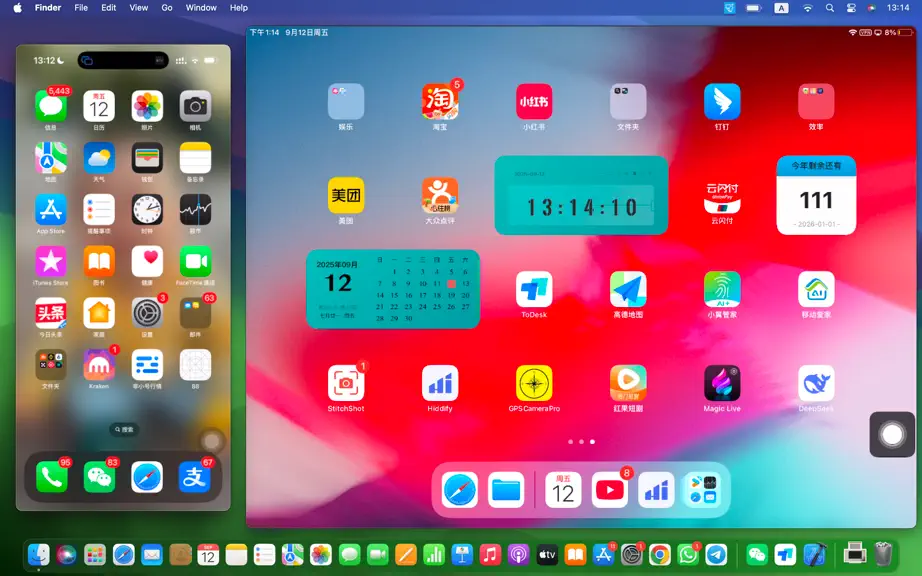The width and height of the screenshot is (922, 576).
Task: Open the View menu
Action: (139, 8)
